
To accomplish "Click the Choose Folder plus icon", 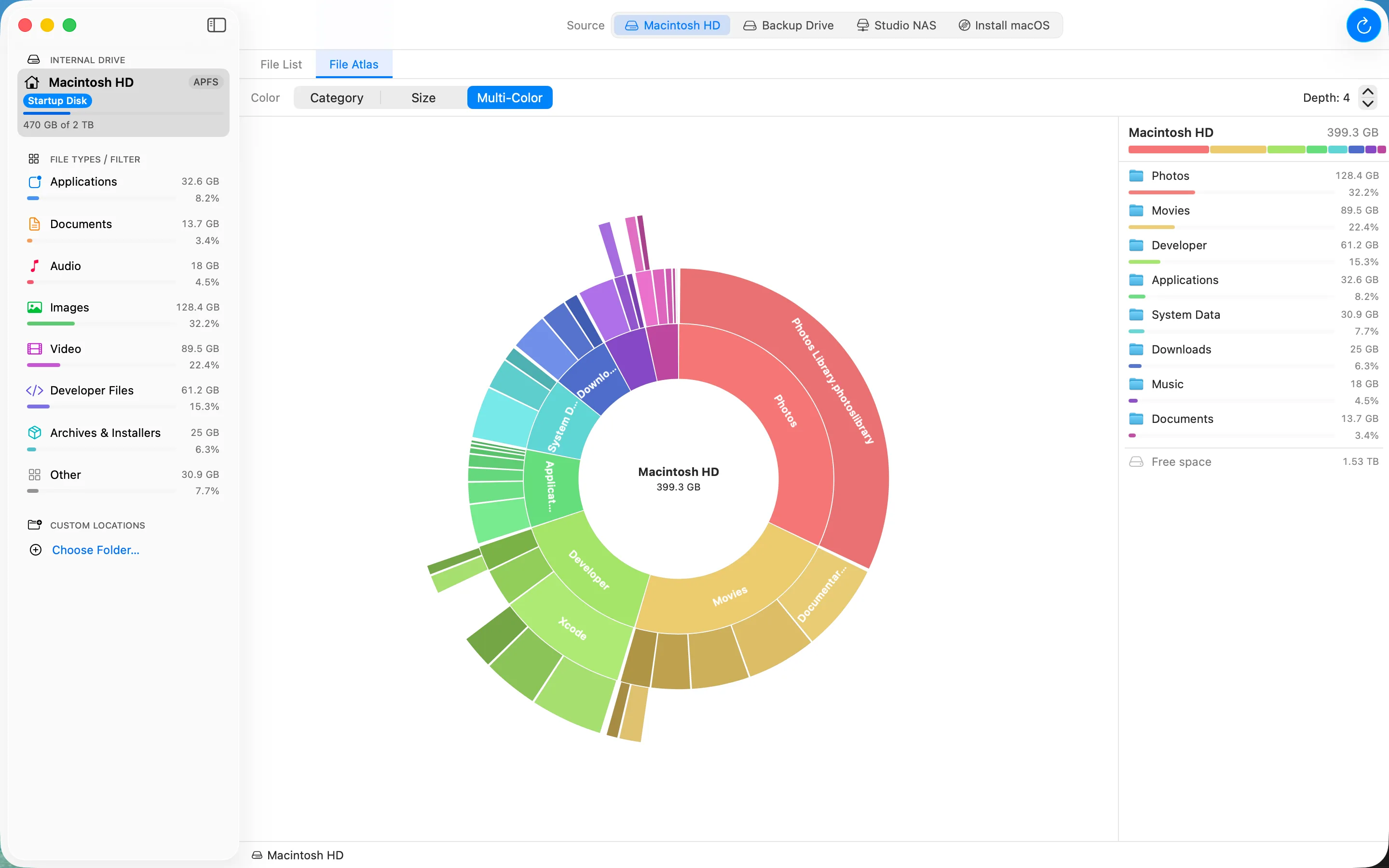I will (x=36, y=550).
